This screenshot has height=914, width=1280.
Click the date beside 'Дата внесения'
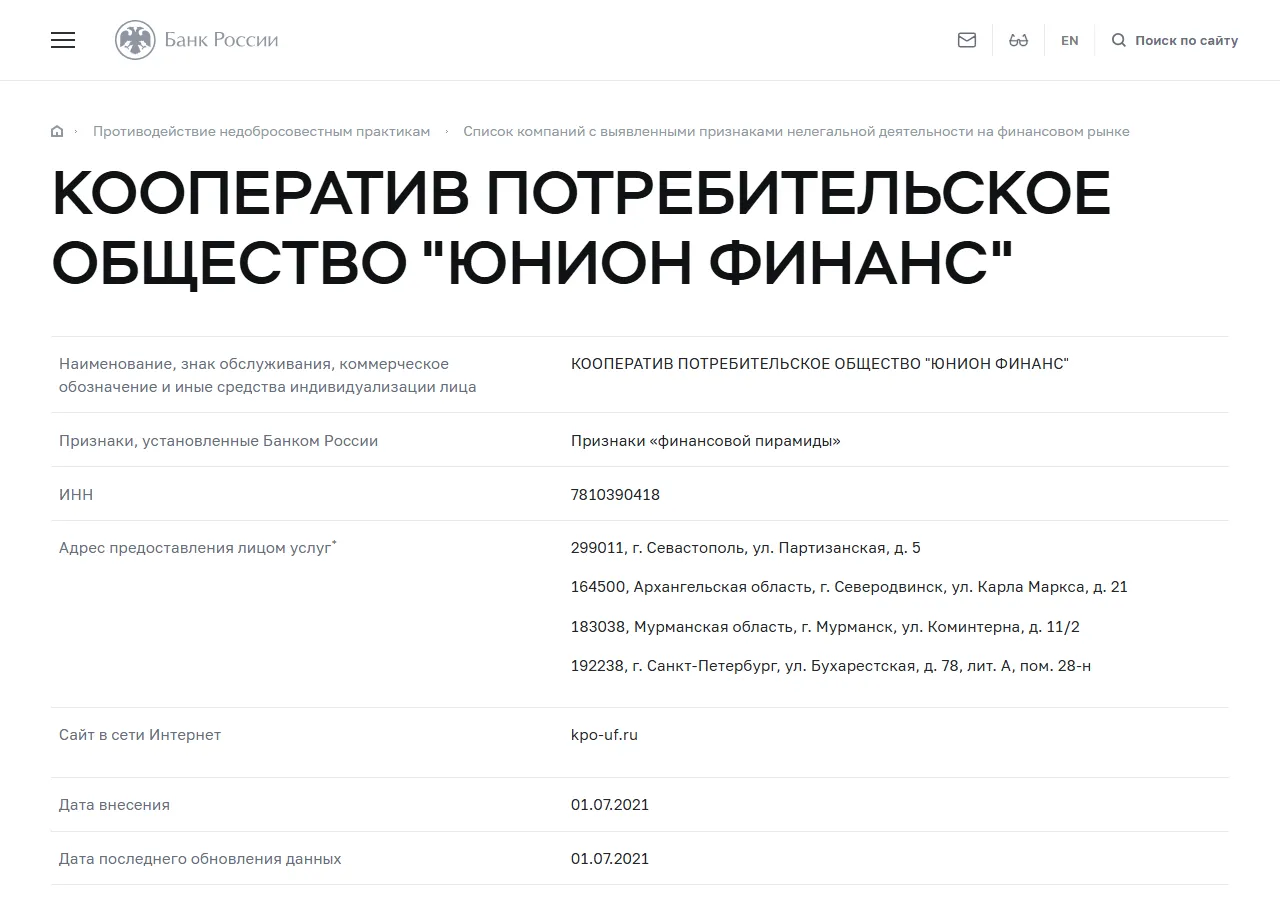610,805
